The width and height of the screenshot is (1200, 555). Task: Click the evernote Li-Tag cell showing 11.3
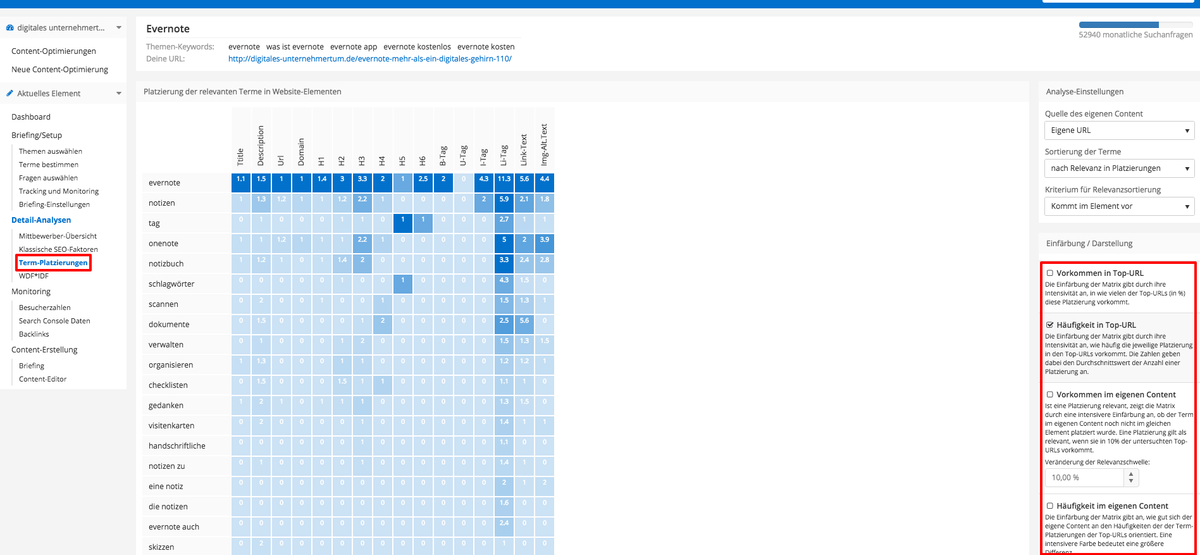506,179
